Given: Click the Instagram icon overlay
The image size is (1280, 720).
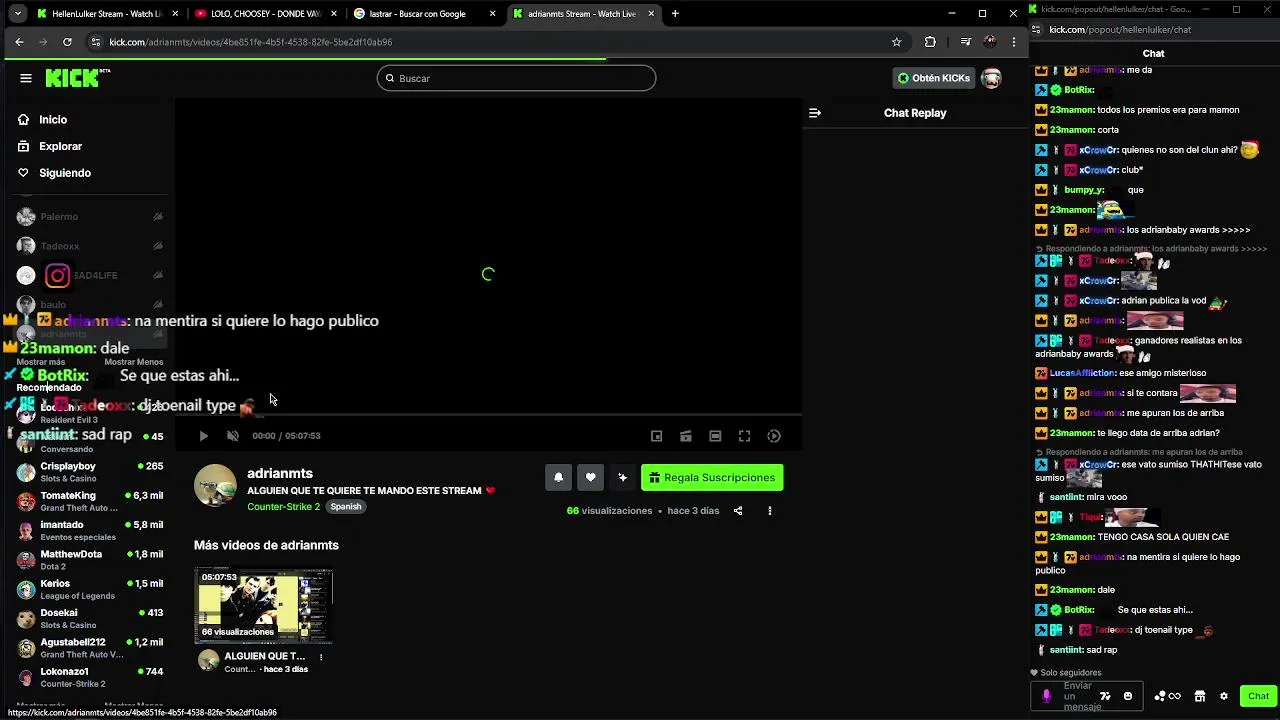Looking at the screenshot, I should pyautogui.click(x=57, y=275).
